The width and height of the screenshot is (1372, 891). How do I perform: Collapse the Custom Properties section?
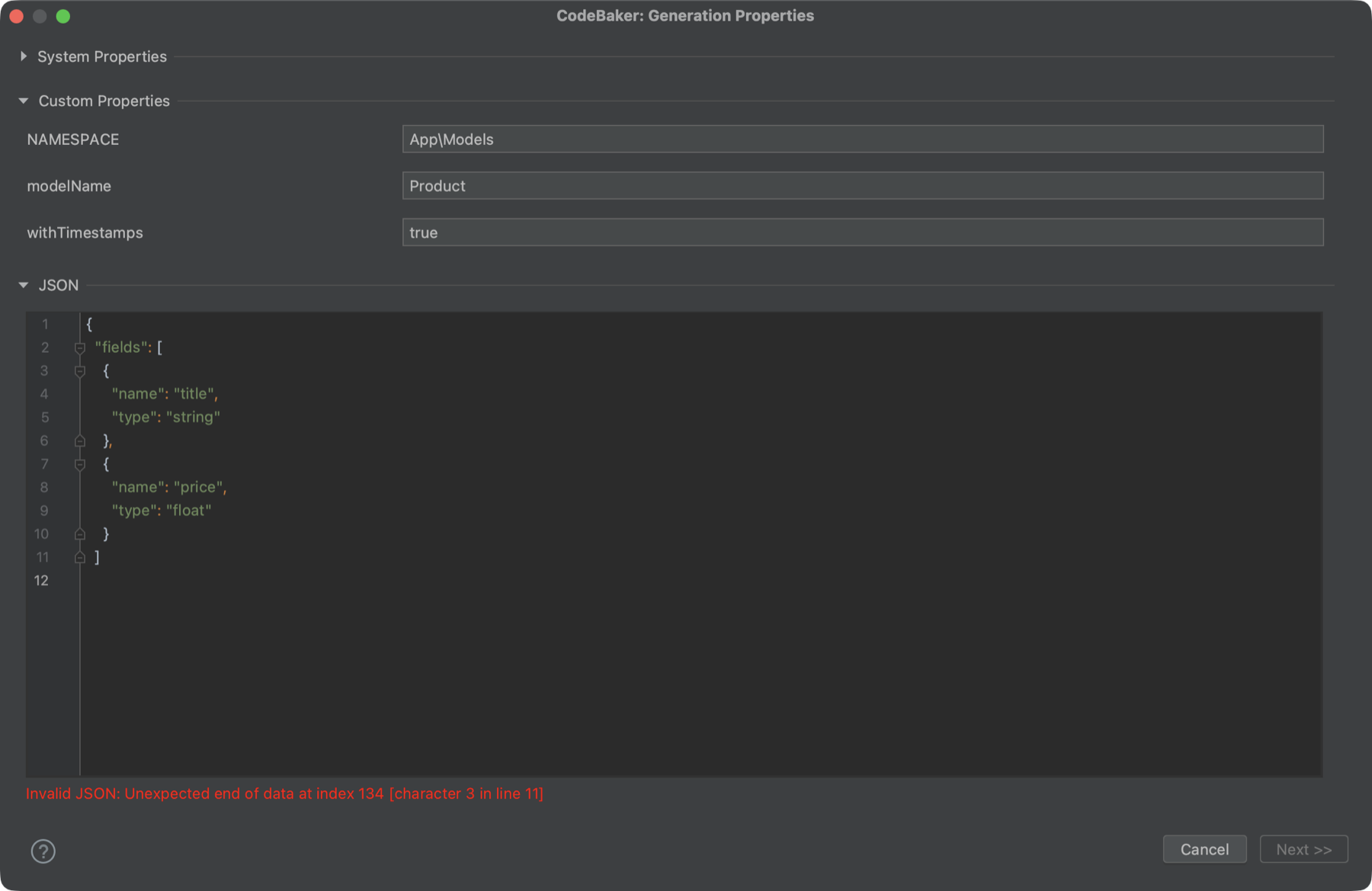[24, 101]
